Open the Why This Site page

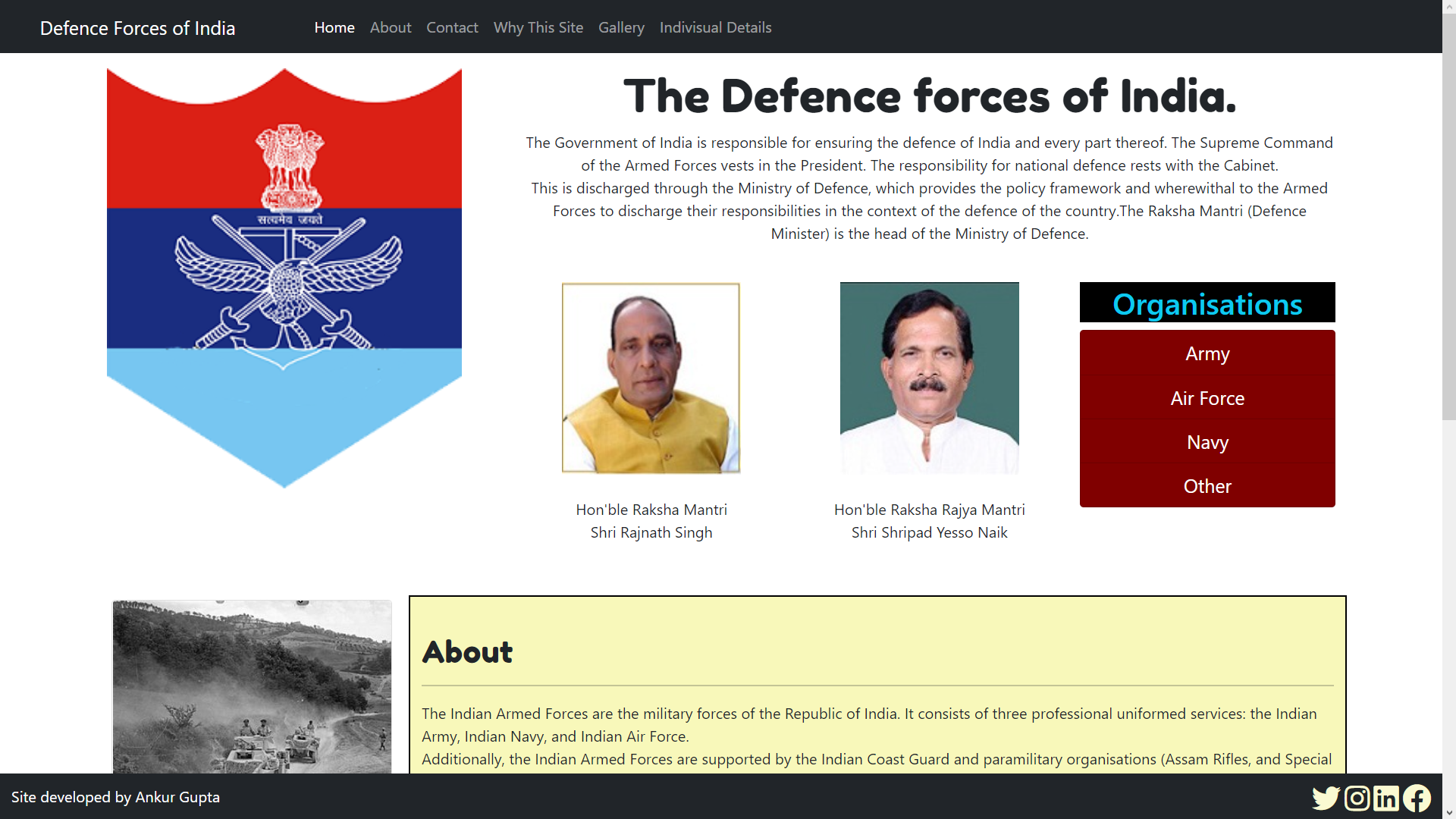point(538,27)
